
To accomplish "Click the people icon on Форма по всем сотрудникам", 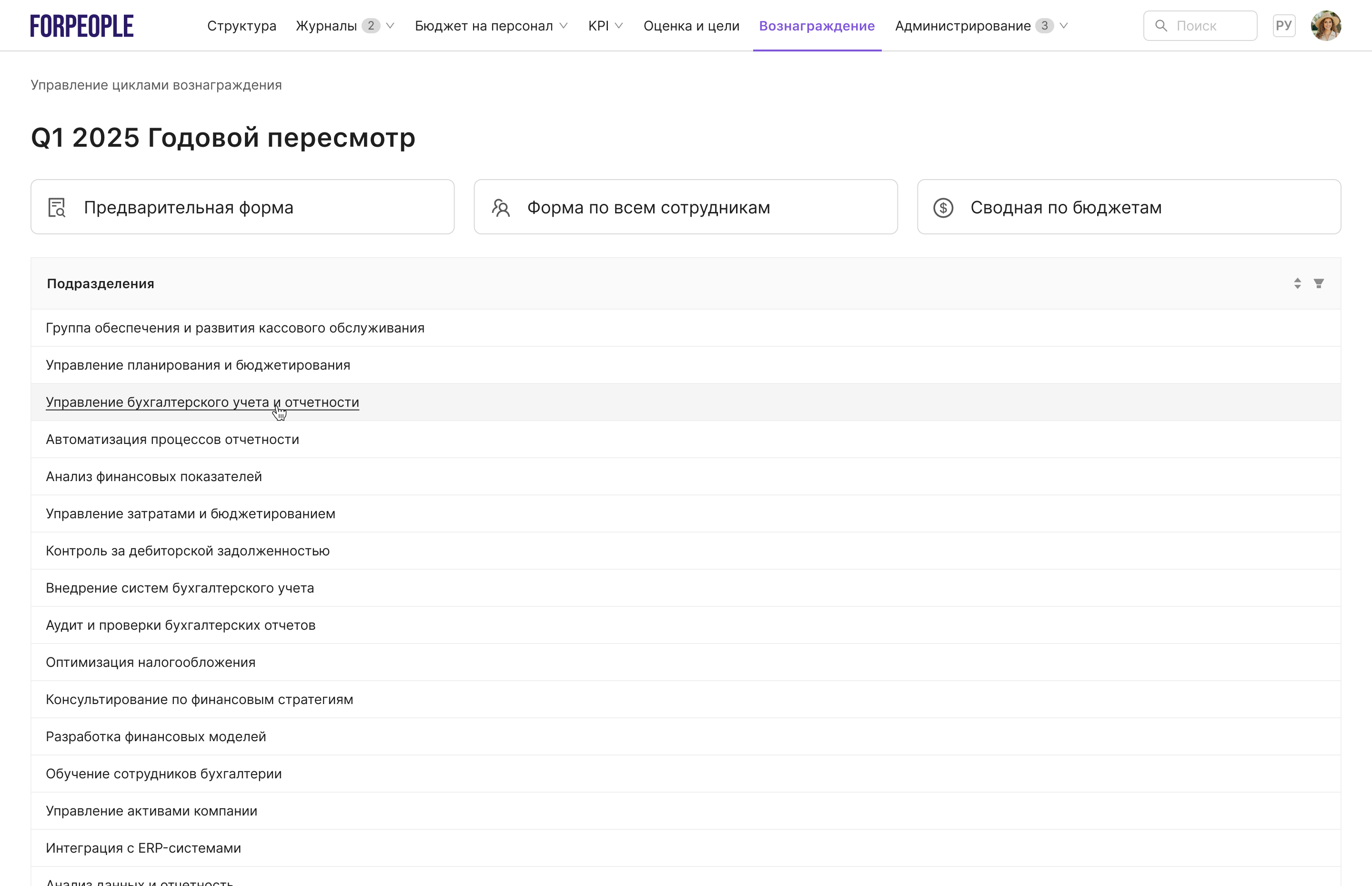I will click(501, 208).
